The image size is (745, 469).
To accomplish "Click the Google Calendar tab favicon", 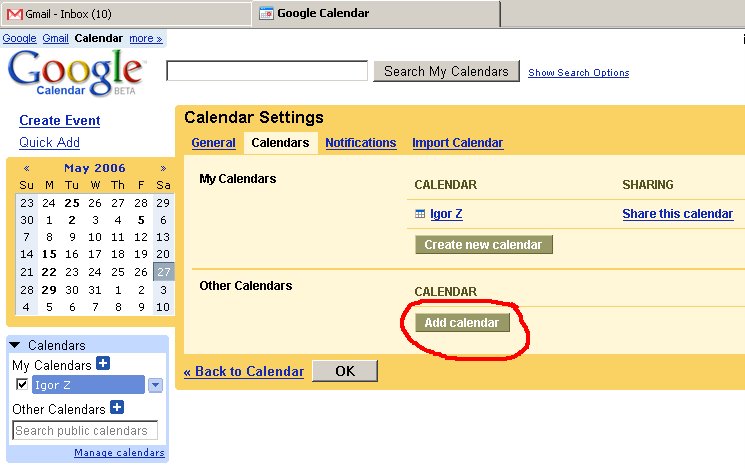I will pos(266,13).
